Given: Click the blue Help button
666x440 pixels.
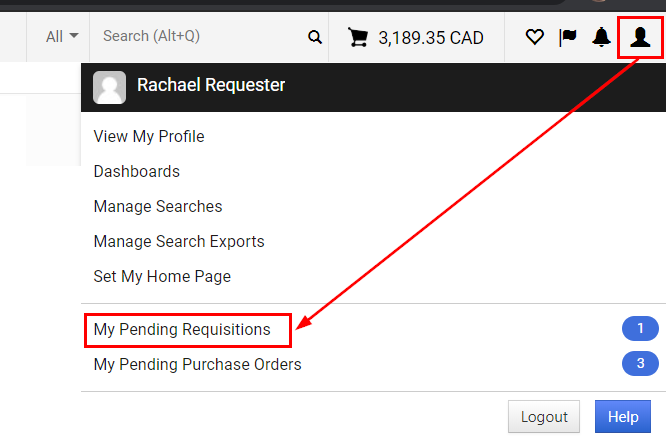Looking at the screenshot, I should coord(622,417).
